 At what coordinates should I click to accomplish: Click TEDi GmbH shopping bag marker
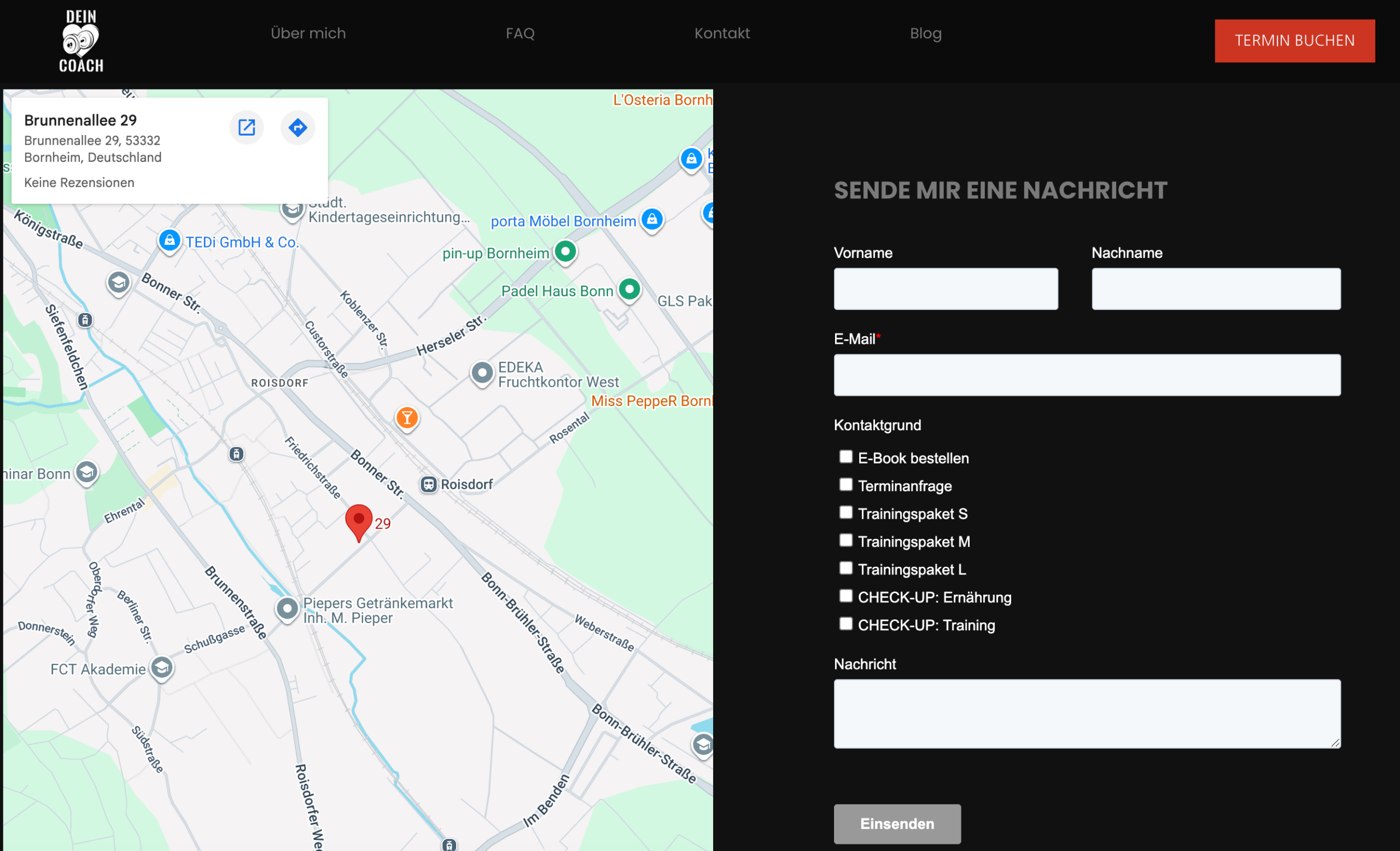click(170, 240)
